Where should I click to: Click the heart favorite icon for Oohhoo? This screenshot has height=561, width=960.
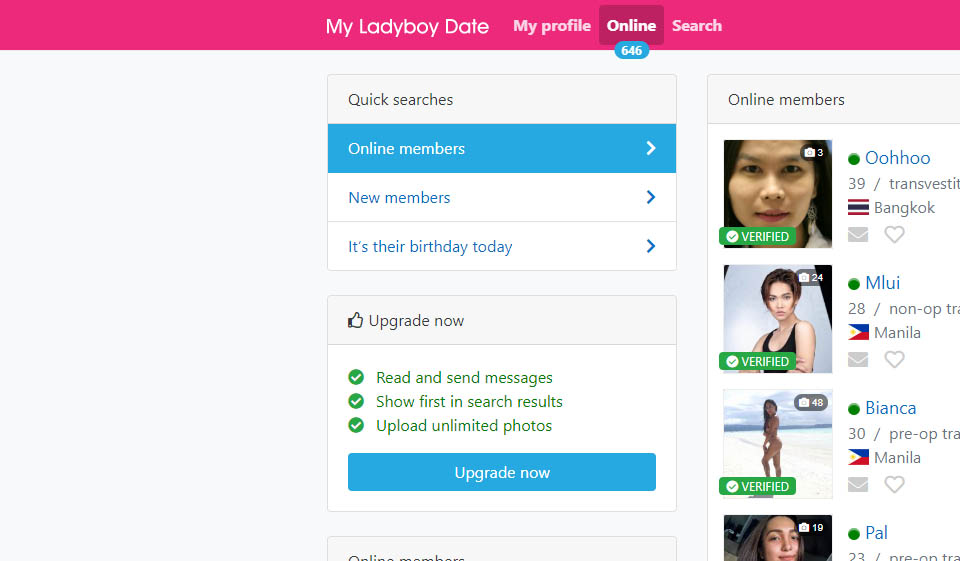pyautogui.click(x=894, y=235)
